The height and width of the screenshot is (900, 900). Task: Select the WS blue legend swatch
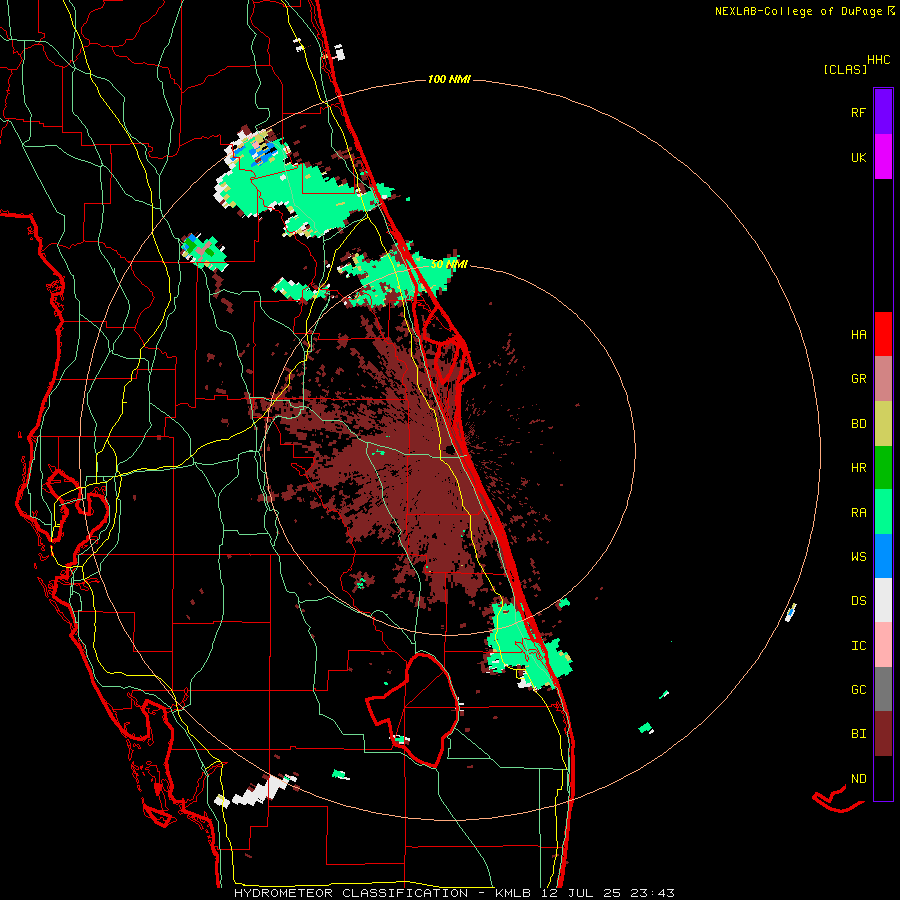(883, 556)
